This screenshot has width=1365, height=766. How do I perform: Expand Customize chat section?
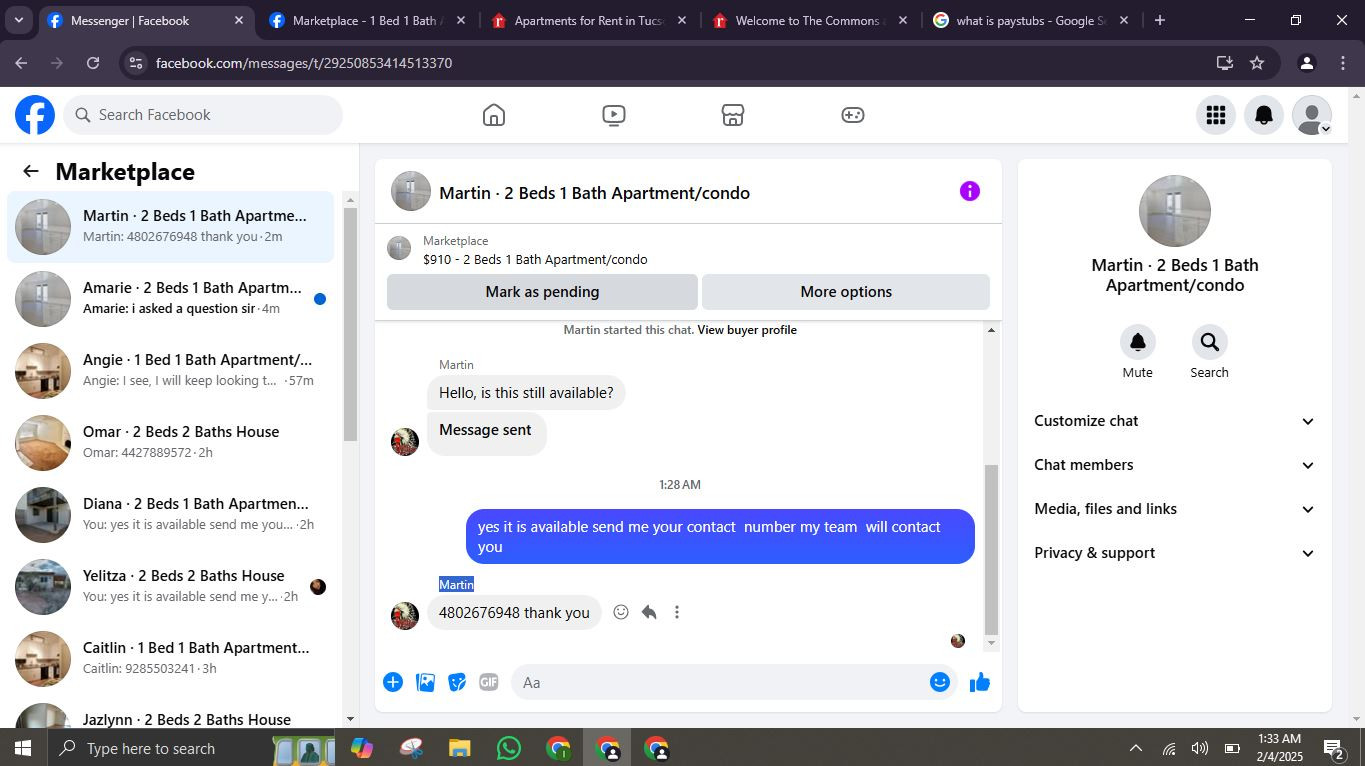pyautogui.click(x=1175, y=421)
